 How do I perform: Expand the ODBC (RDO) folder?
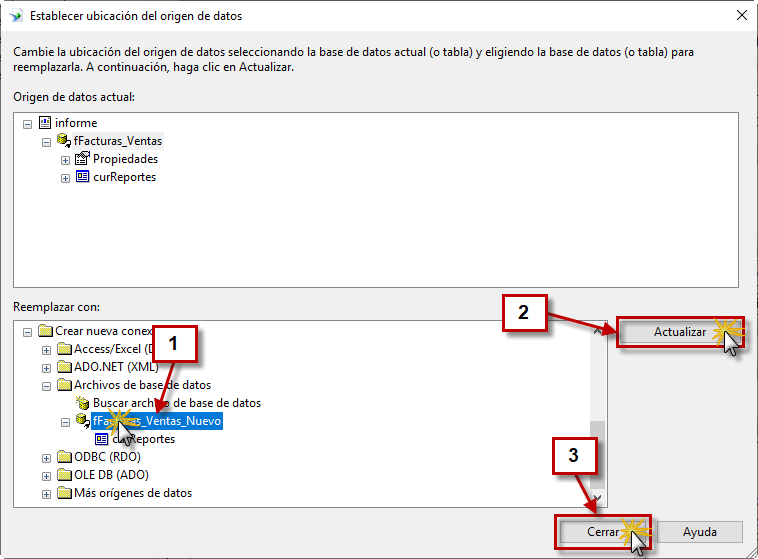click(x=46, y=458)
